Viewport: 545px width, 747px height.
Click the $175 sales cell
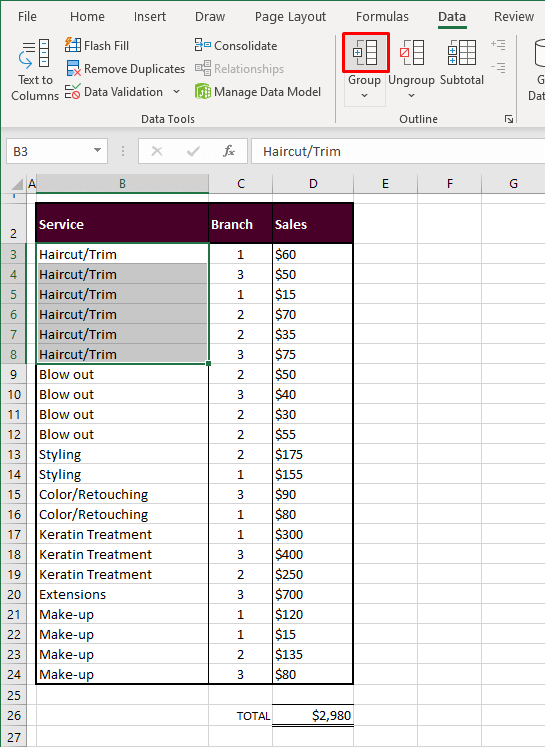tap(313, 454)
